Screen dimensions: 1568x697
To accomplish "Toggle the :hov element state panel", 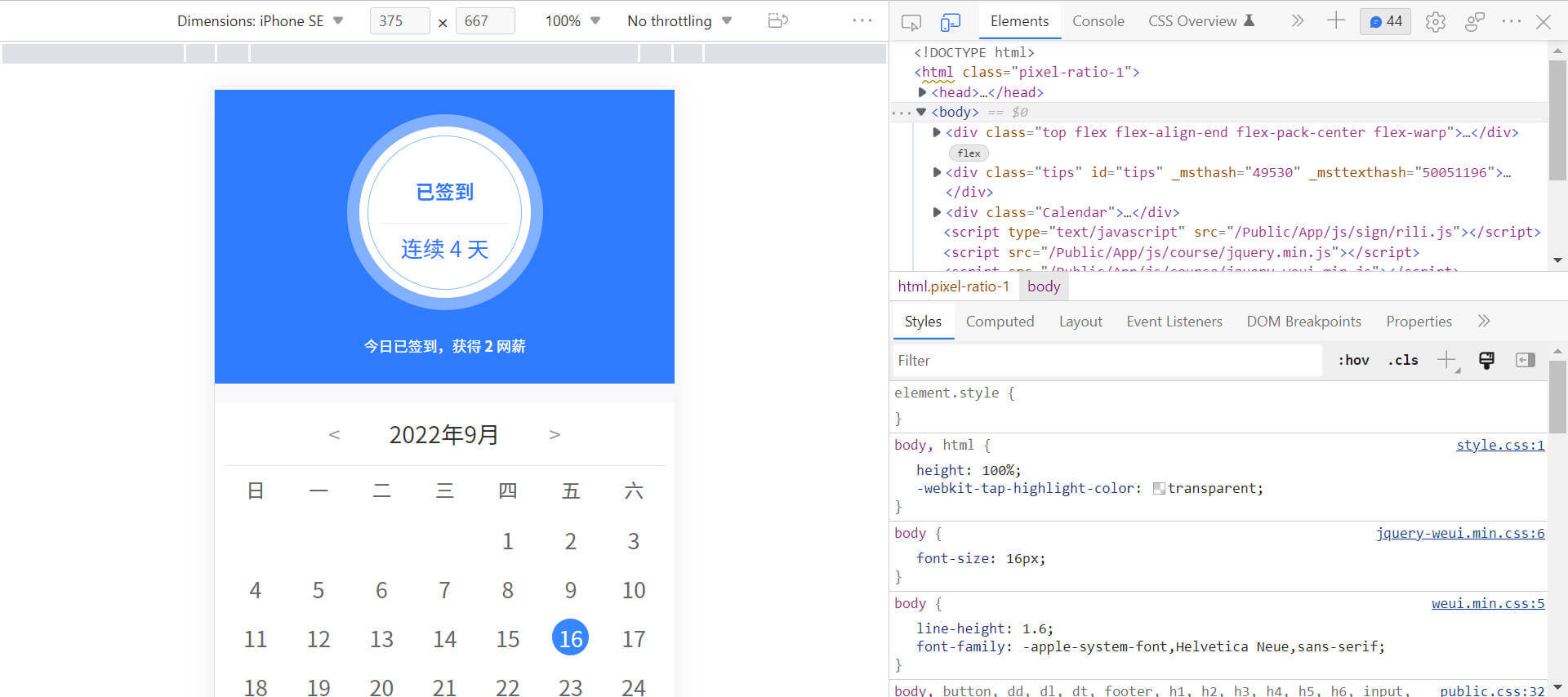I will click(1353, 360).
